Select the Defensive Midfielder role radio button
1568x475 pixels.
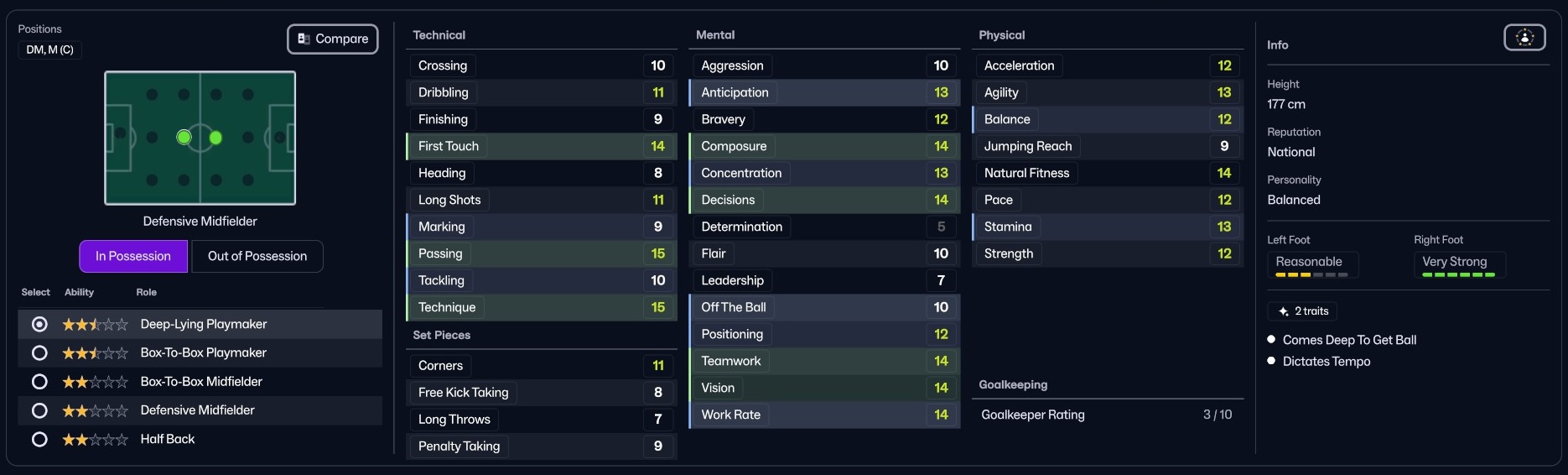[x=39, y=410]
